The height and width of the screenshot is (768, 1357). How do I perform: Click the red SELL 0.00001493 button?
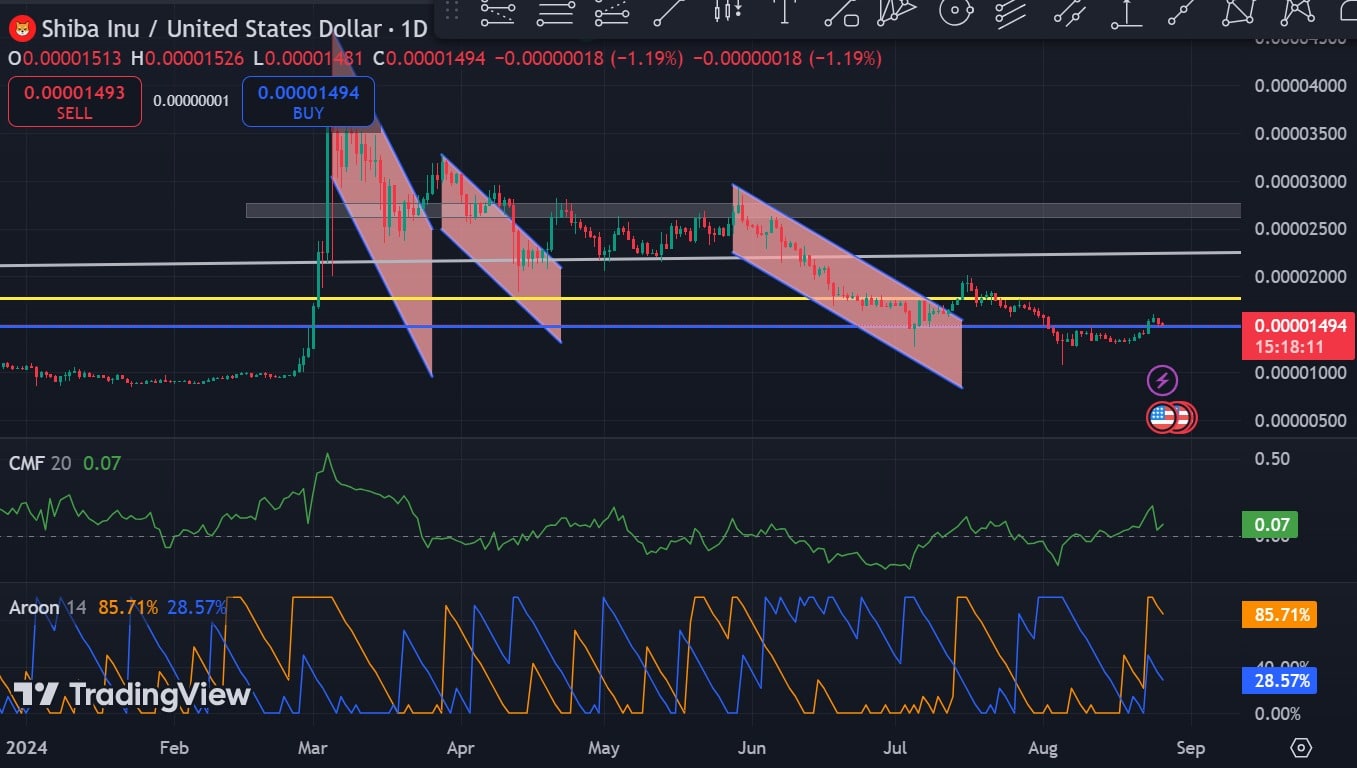point(75,102)
